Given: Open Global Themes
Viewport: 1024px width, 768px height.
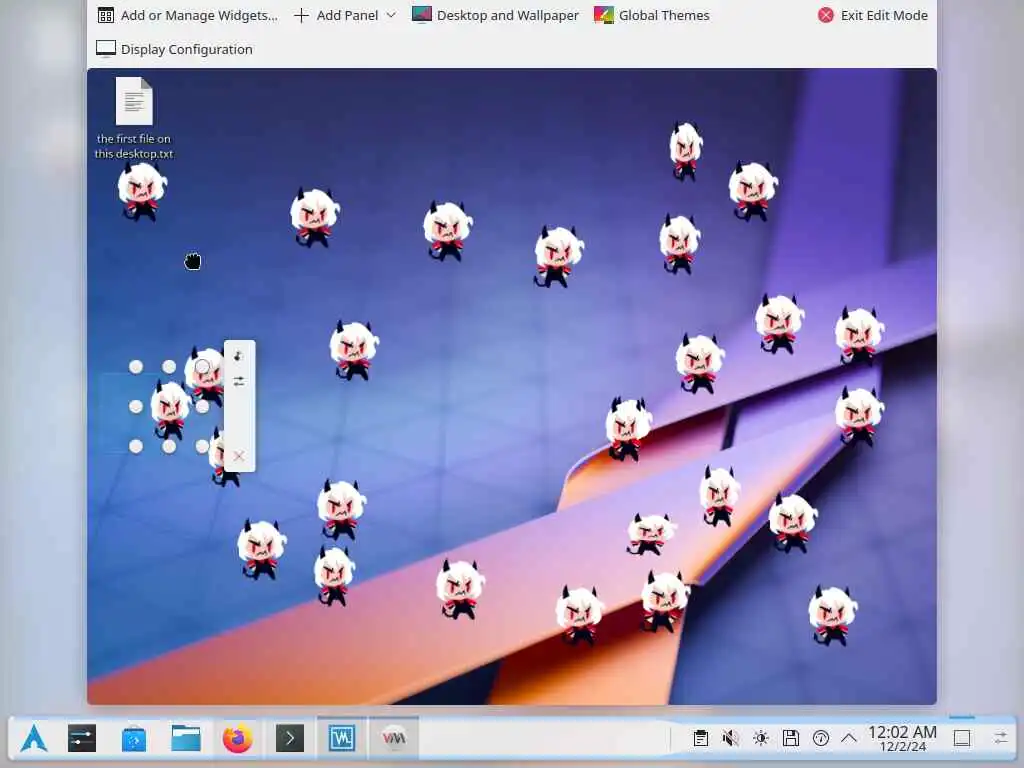Looking at the screenshot, I should tap(651, 15).
